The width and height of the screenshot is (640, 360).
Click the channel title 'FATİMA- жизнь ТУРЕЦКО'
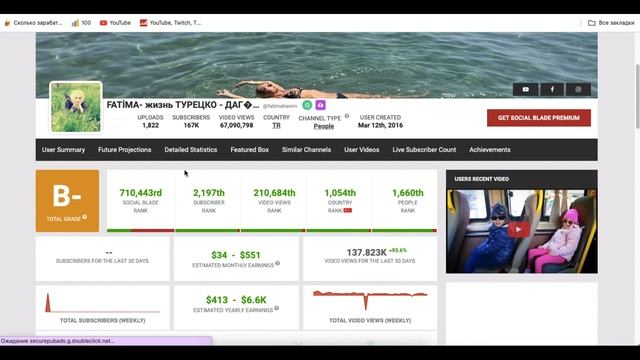coord(182,105)
